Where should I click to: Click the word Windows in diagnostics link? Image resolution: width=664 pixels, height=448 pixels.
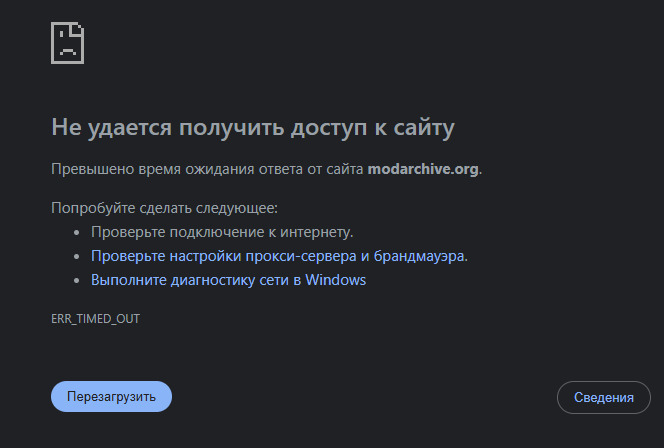(x=335, y=280)
